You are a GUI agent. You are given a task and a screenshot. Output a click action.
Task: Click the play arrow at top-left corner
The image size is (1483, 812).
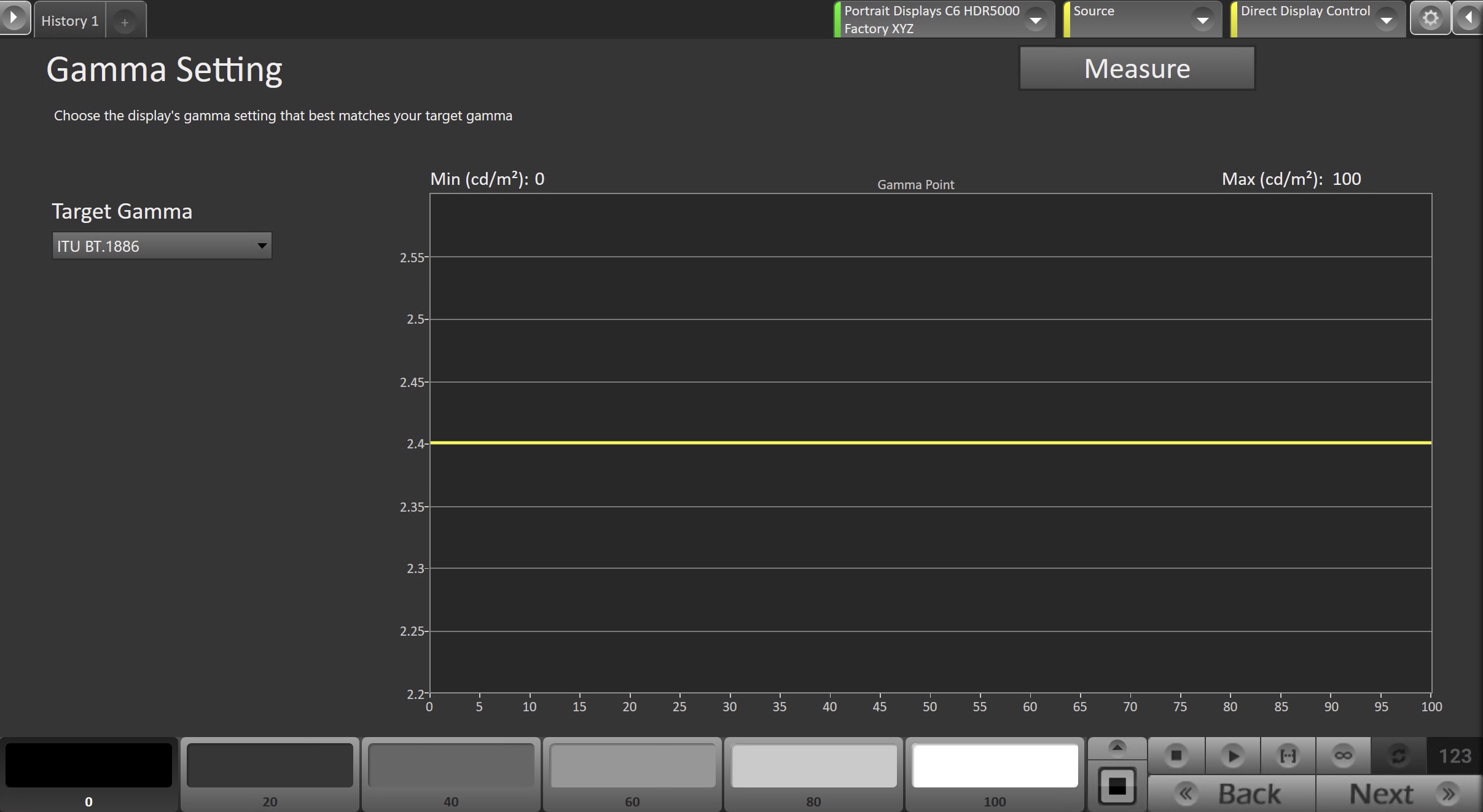point(14,17)
